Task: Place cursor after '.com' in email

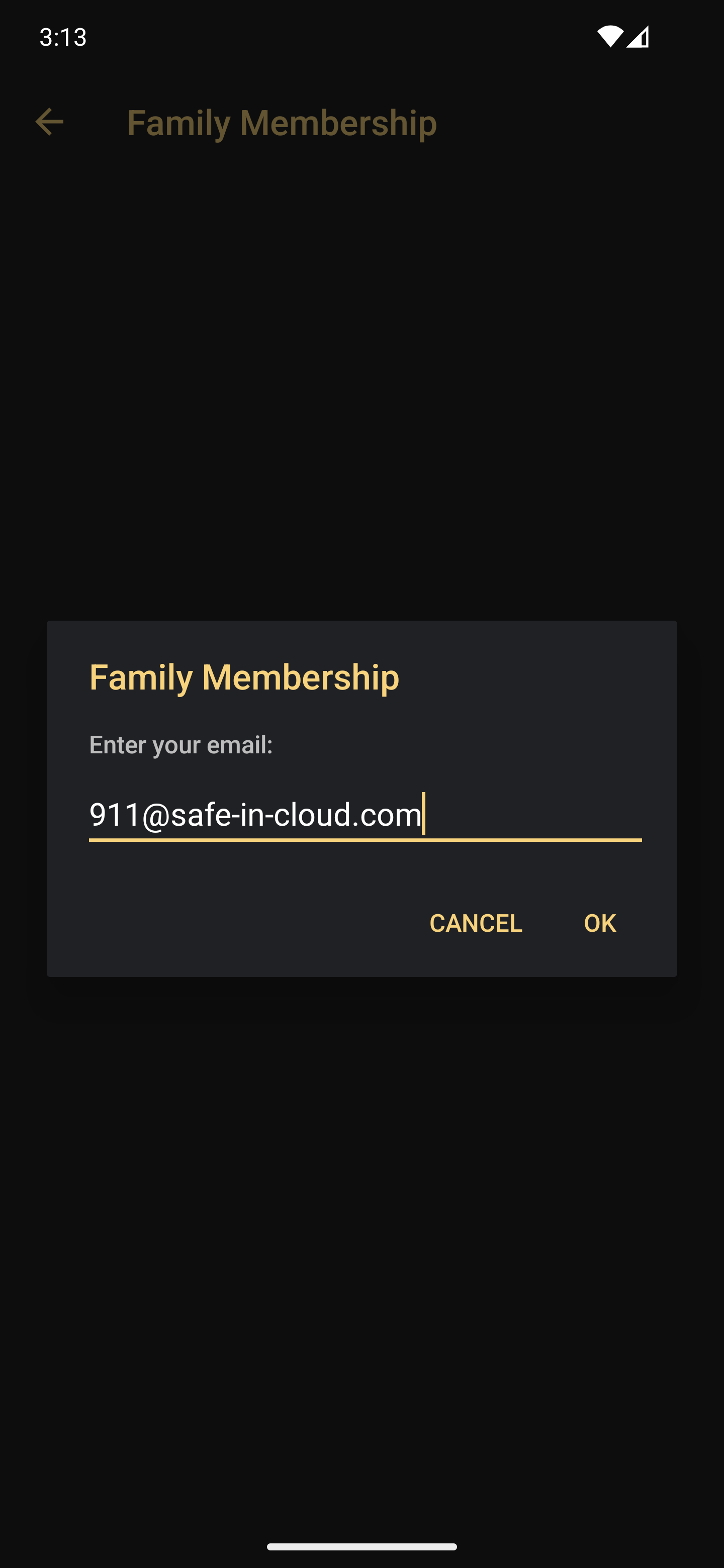Action: click(x=423, y=815)
